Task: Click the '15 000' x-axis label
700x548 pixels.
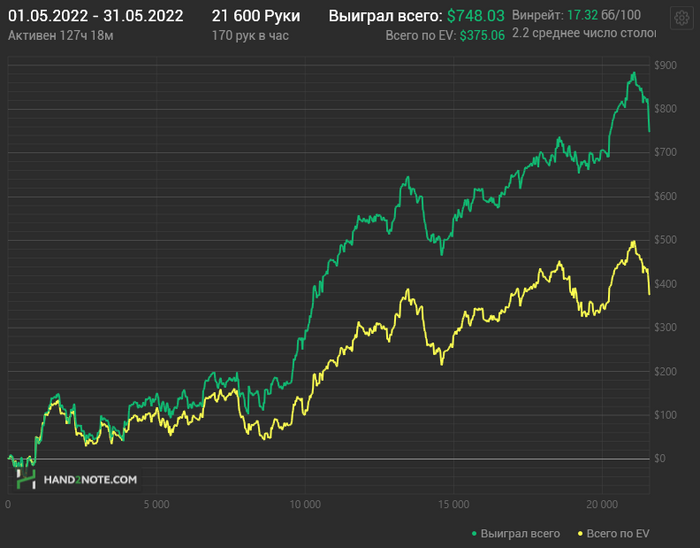Action: (454, 504)
